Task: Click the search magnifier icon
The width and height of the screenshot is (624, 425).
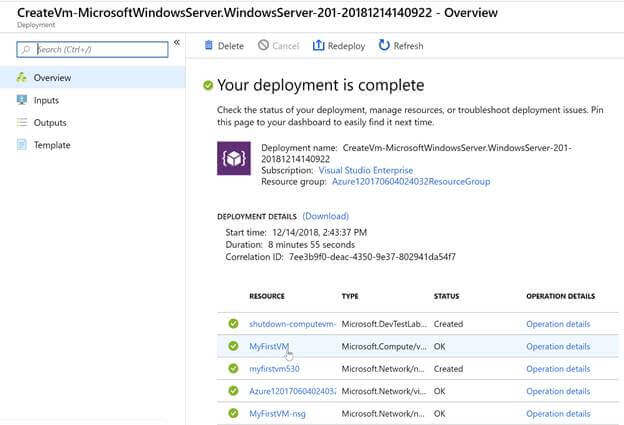Action: point(26,49)
